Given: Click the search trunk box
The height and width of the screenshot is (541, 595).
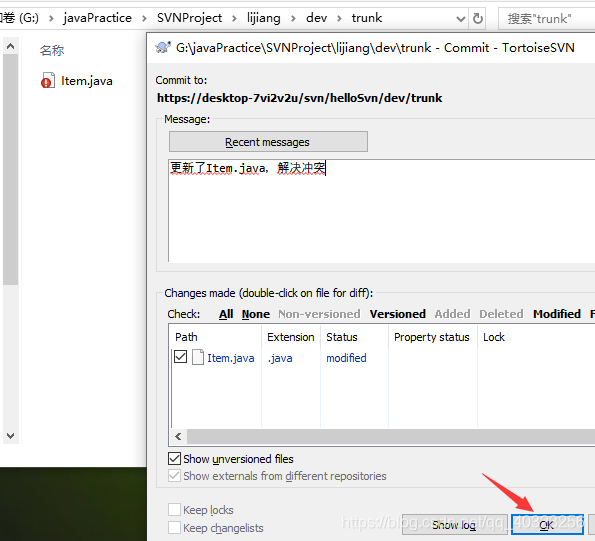Looking at the screenshot, I should (x=546, y=18).
